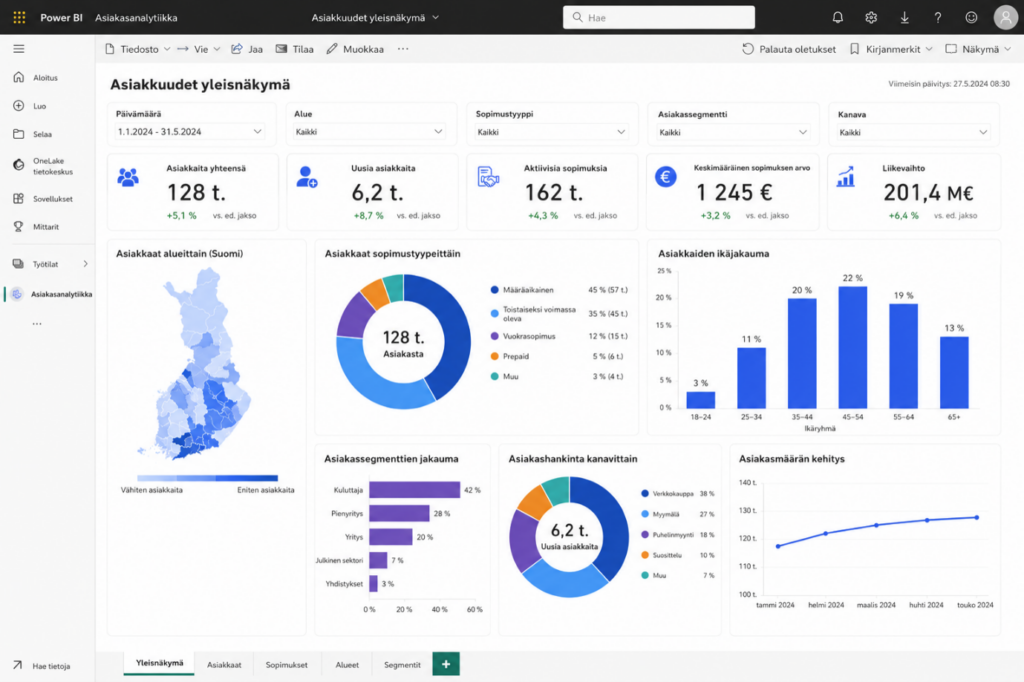Expand the Päivämäärä date range dropdown
The width and height of the screenshot is (1024, 682).
click(x=189, y=132)
